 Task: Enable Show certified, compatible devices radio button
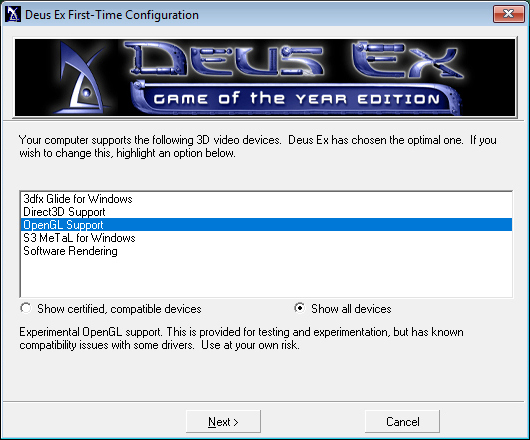[x=26, y=308]
